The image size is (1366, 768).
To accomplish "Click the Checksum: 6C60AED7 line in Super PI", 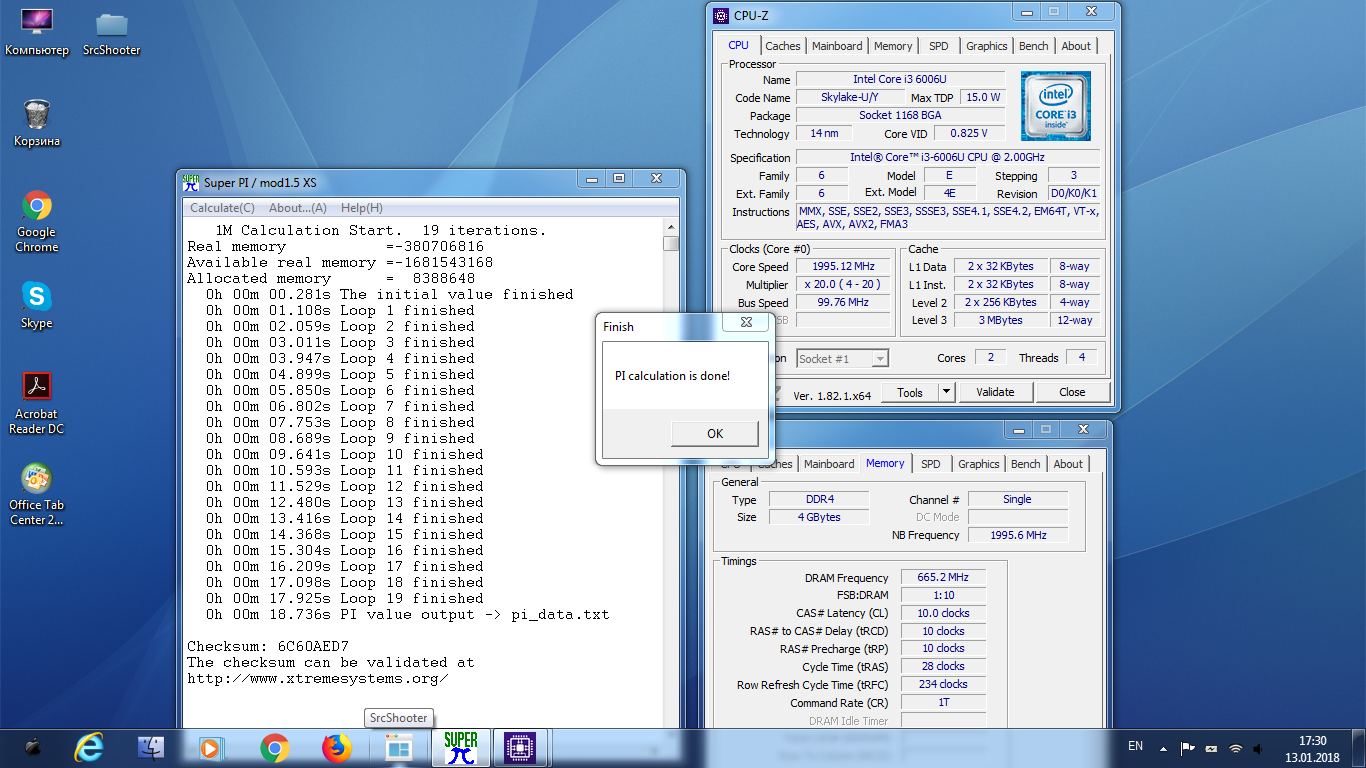I will 268,646.
